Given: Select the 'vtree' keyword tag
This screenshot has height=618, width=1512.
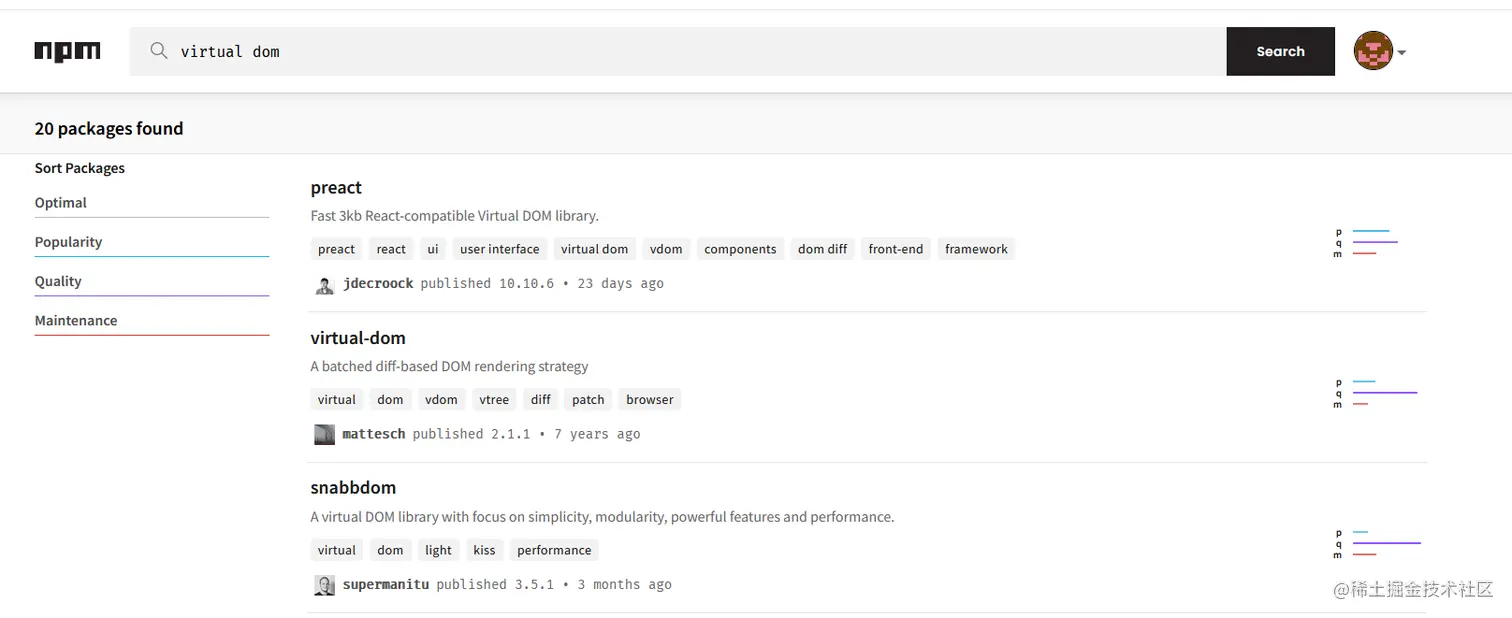Looking at the screenshot, I should coord(494,400).
